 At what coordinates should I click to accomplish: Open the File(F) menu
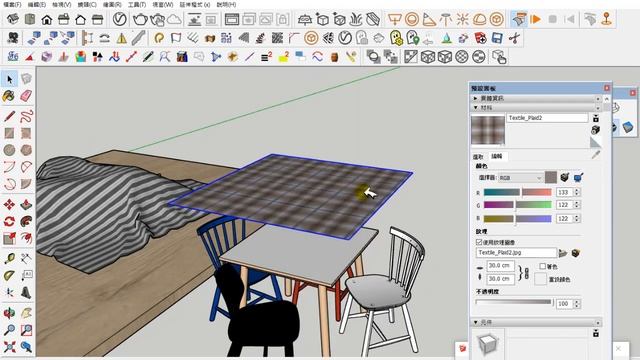pos(12,4)
